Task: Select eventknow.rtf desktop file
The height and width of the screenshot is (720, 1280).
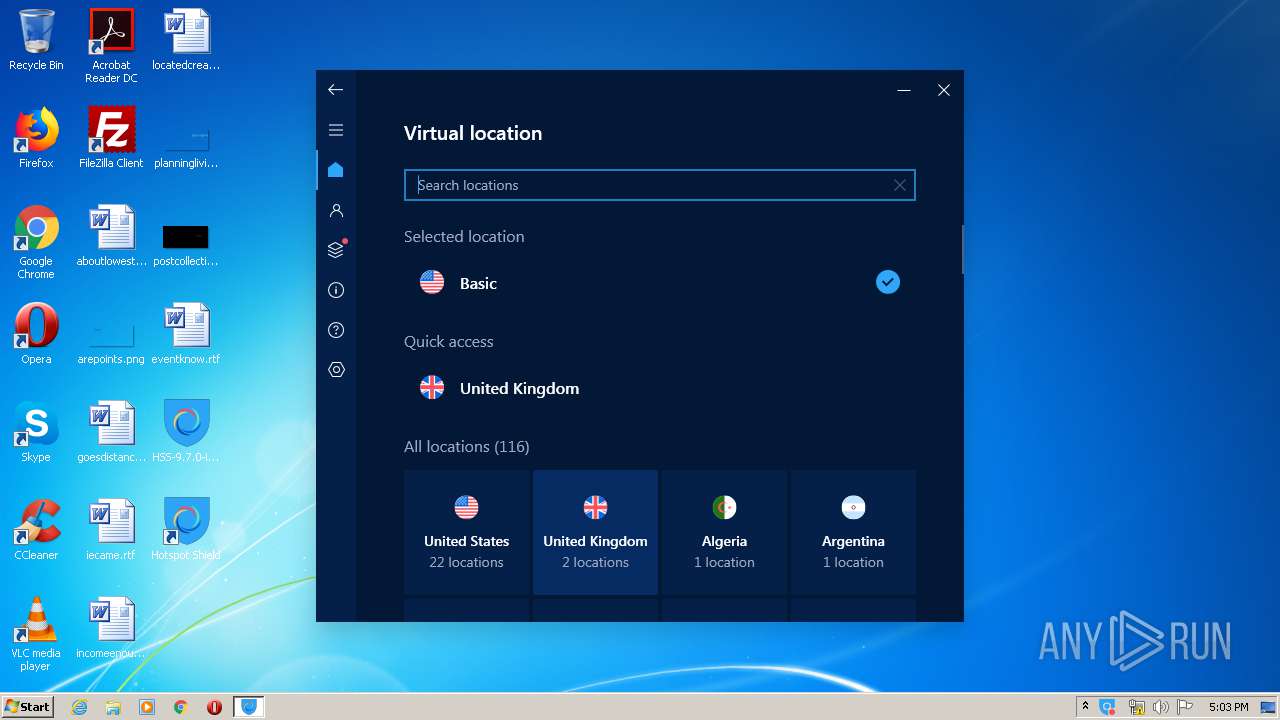Action: 186,334
